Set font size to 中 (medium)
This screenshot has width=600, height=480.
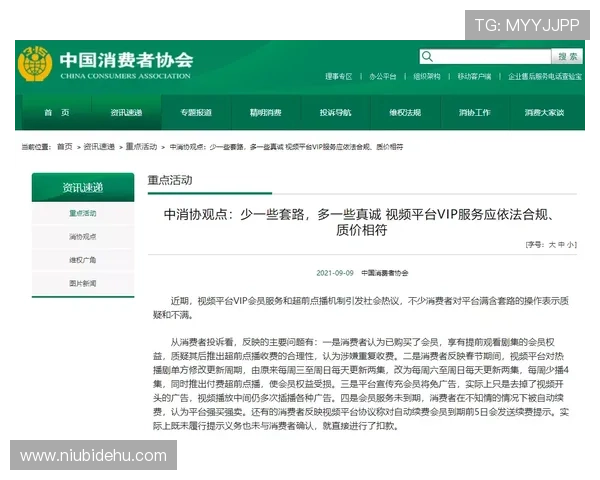[561, 245]
